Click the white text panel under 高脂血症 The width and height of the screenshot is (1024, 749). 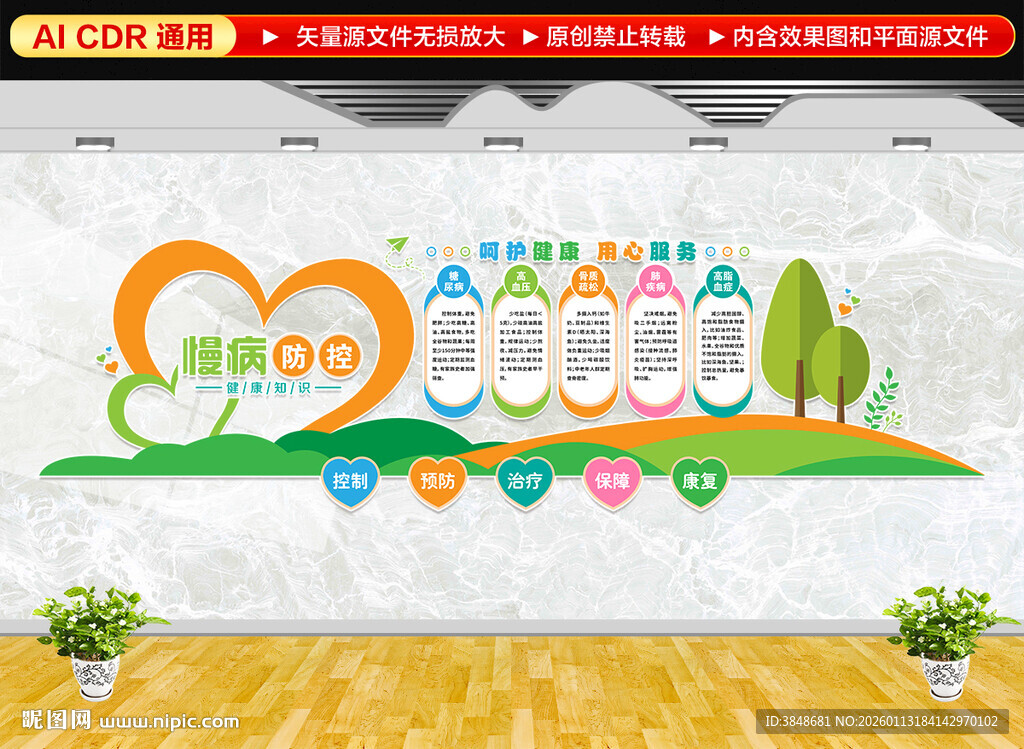(722, 351)
